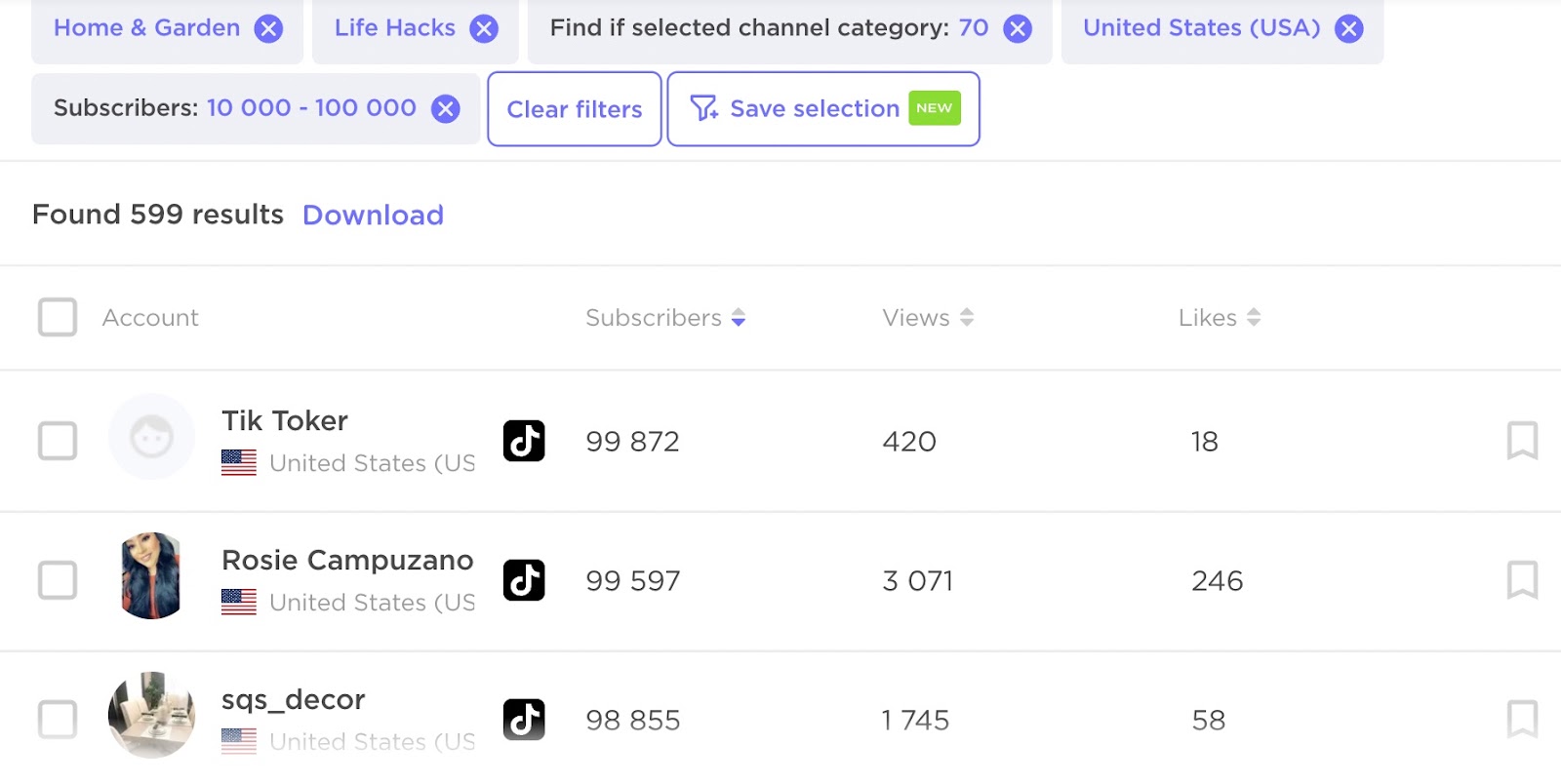The height and width of the screenshot is (784, 1561).
Task: Click the TikTok icon for Tik Toker
Action: [524, 441]
